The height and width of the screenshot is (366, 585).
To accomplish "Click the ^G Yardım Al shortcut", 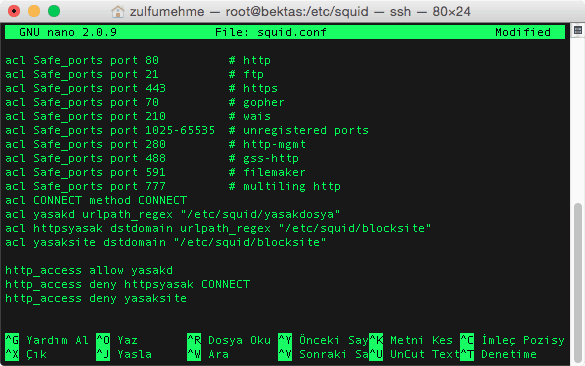I will 47,340.
